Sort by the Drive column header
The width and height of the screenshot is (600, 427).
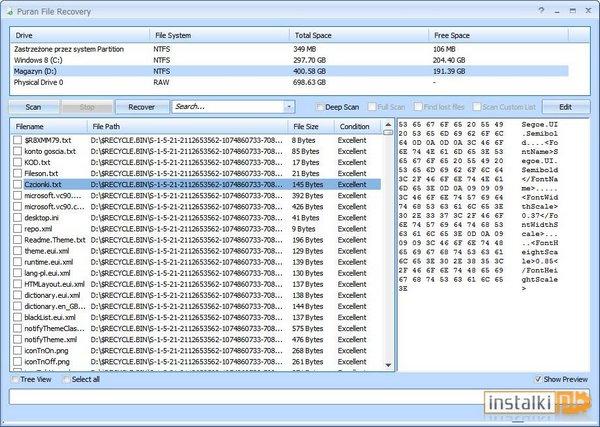[x=80, y=35]
